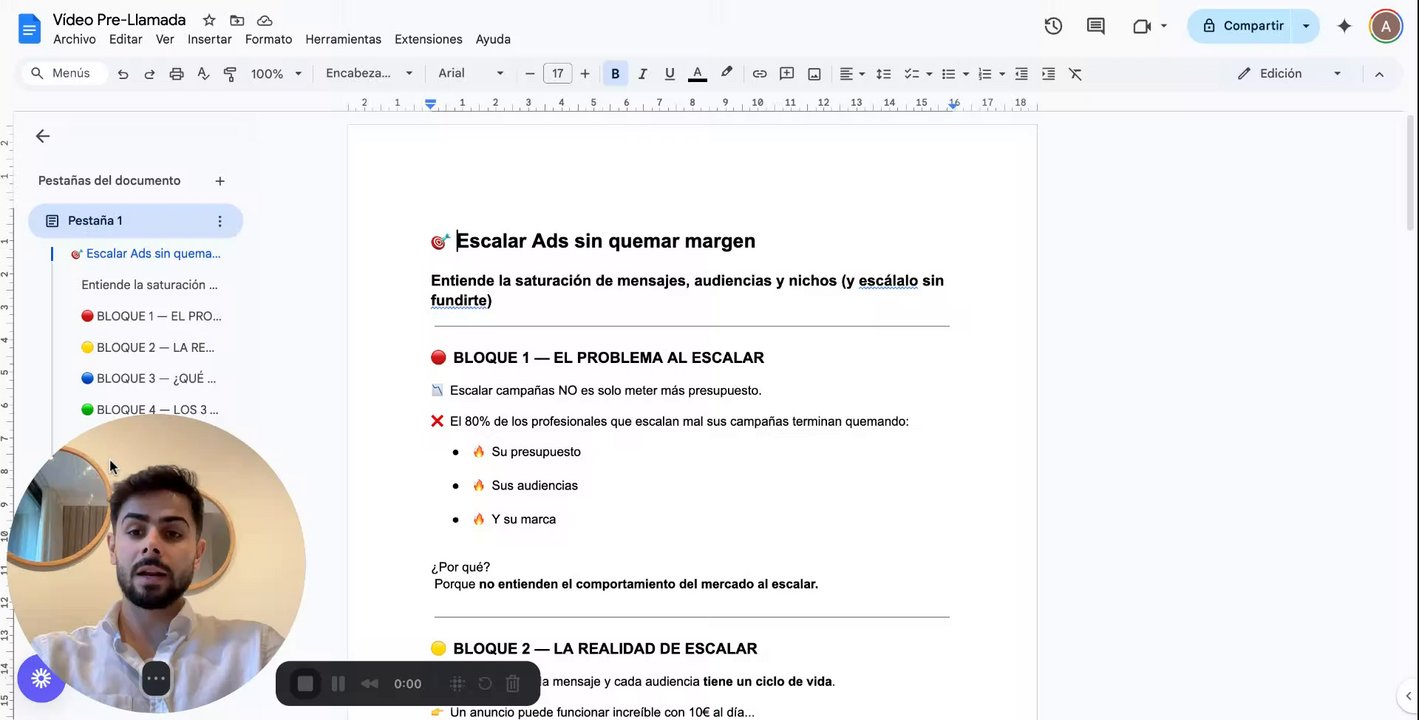The height and width of the screenshot is (720, 1419).
Task: Open line and paragraph spacing
Action: [x=883, y=74]
